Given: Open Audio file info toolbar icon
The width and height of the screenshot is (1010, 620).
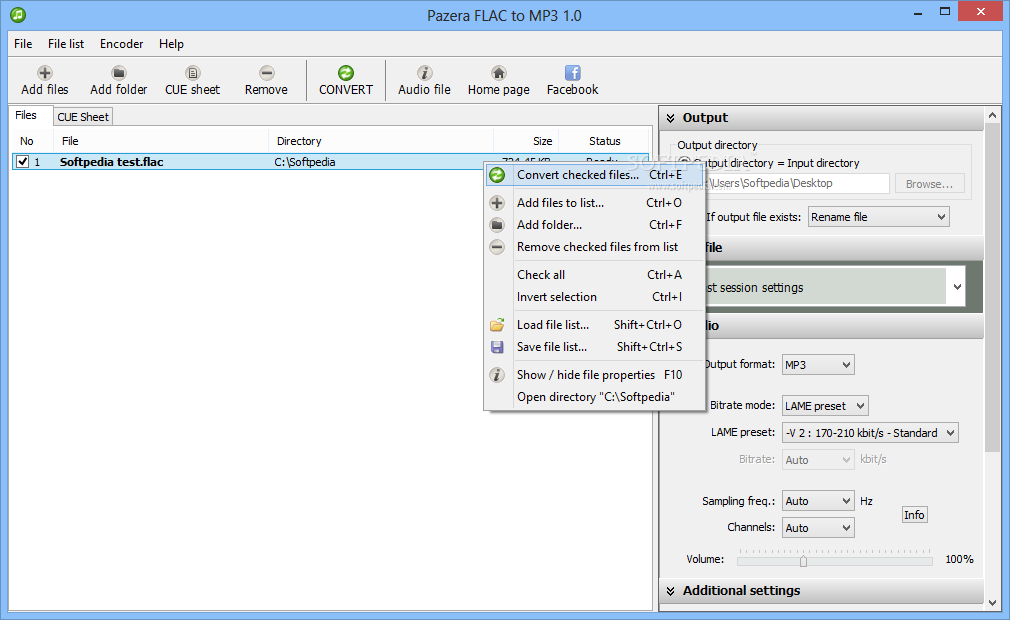Looking at the screenshot, I should (424, 73).
